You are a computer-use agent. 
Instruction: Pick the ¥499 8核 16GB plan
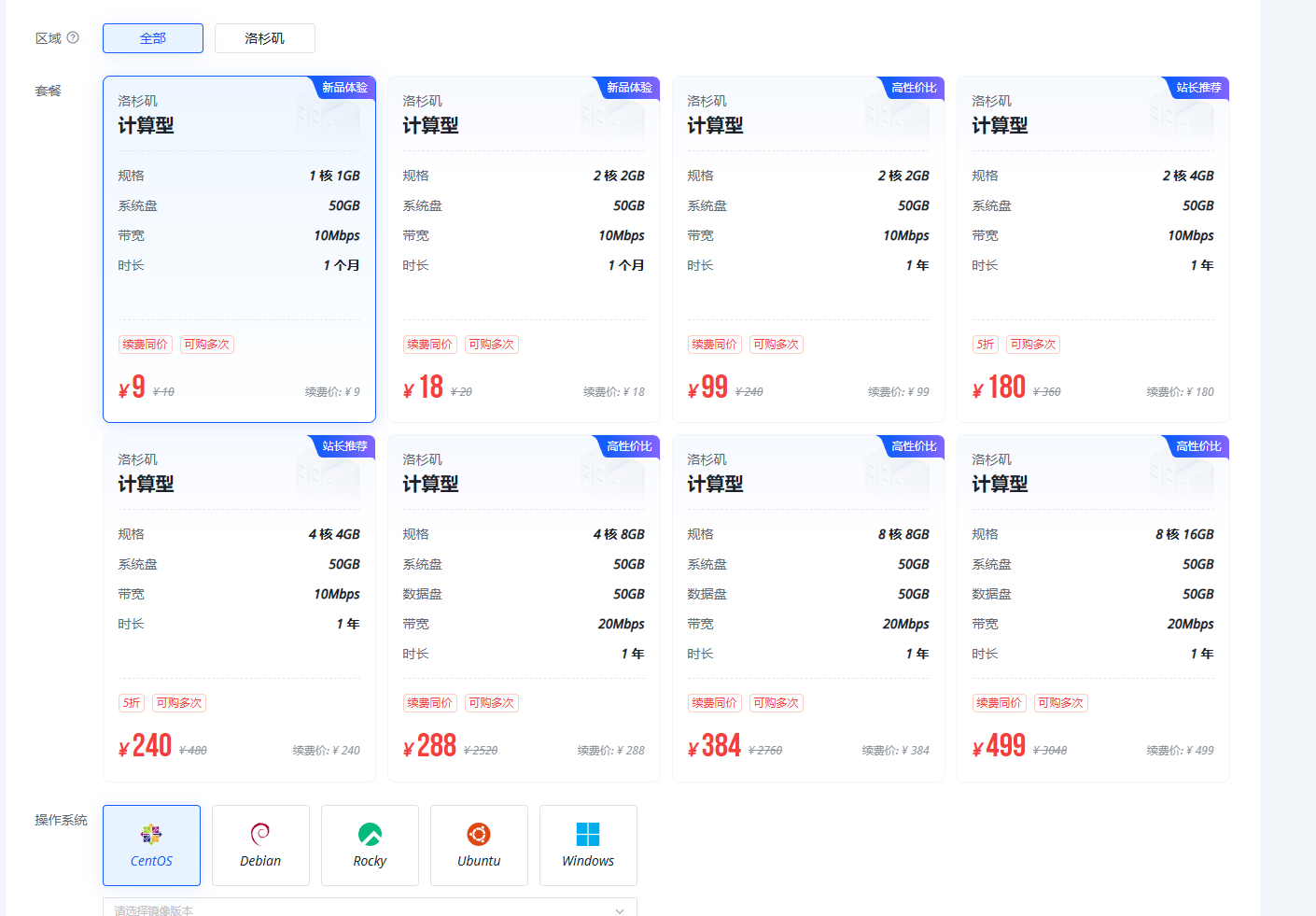[1093, 608]
